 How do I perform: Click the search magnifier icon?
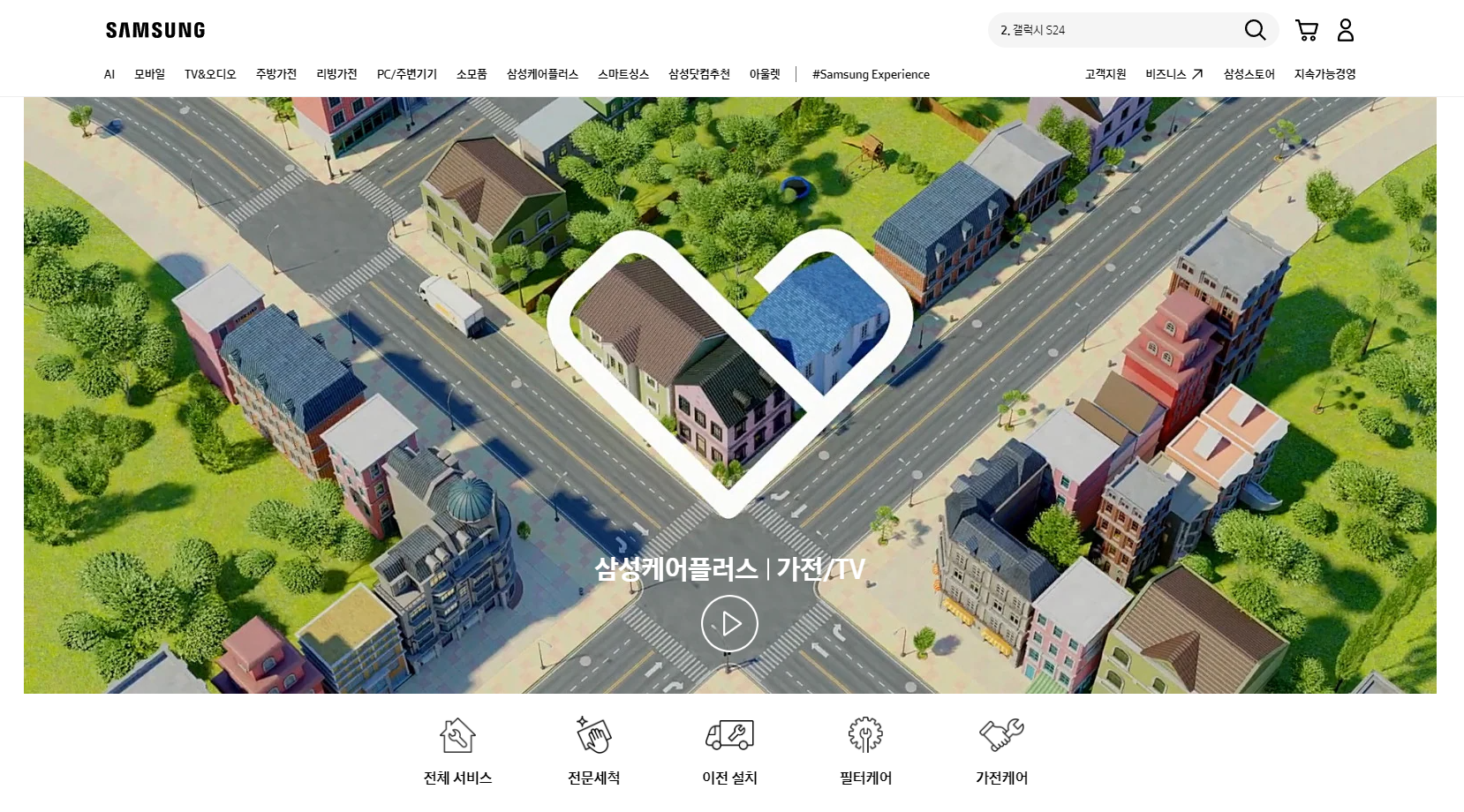pyautogui.click(x=1255, y=30)
